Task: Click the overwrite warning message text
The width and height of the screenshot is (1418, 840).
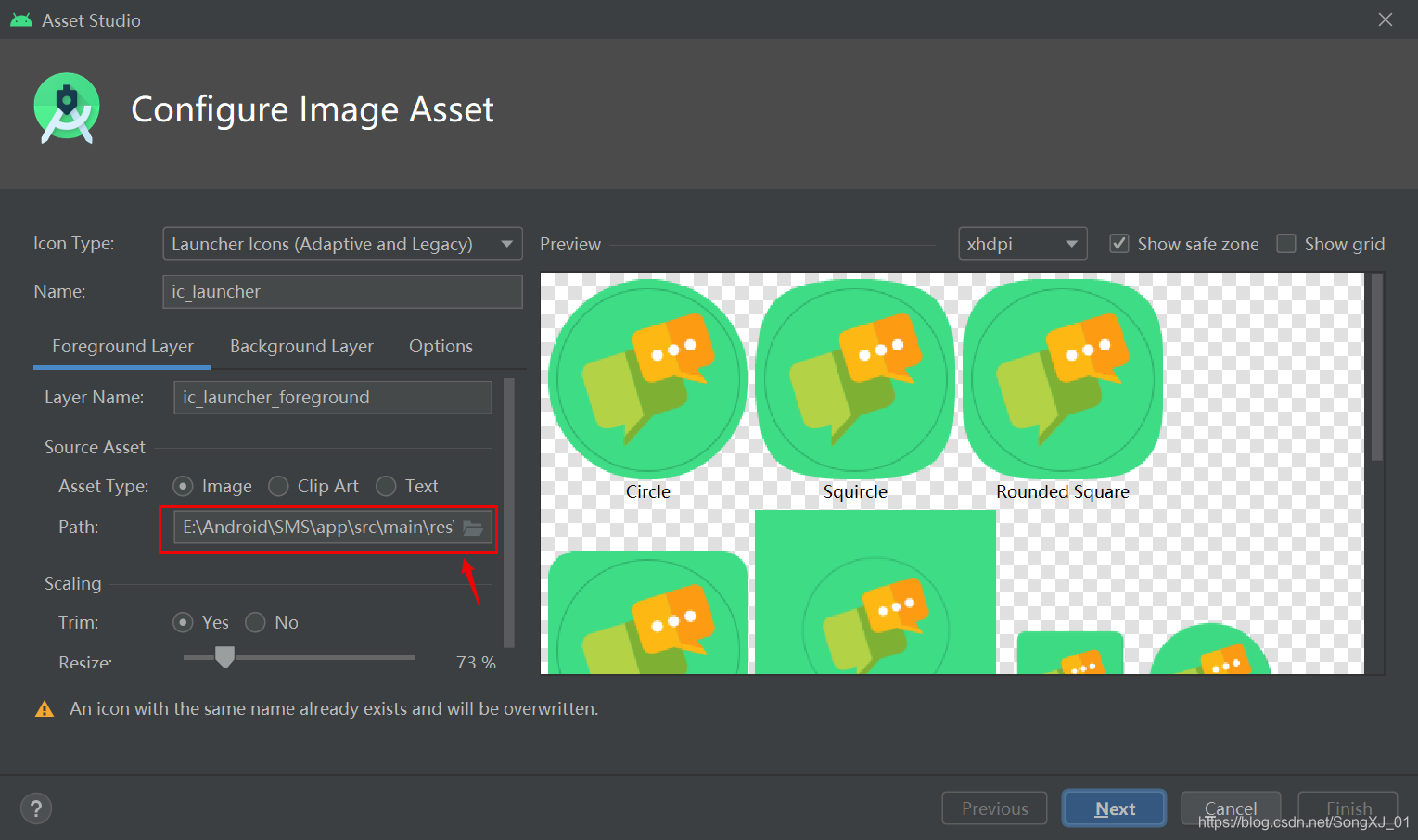Action: pos(334,708)
